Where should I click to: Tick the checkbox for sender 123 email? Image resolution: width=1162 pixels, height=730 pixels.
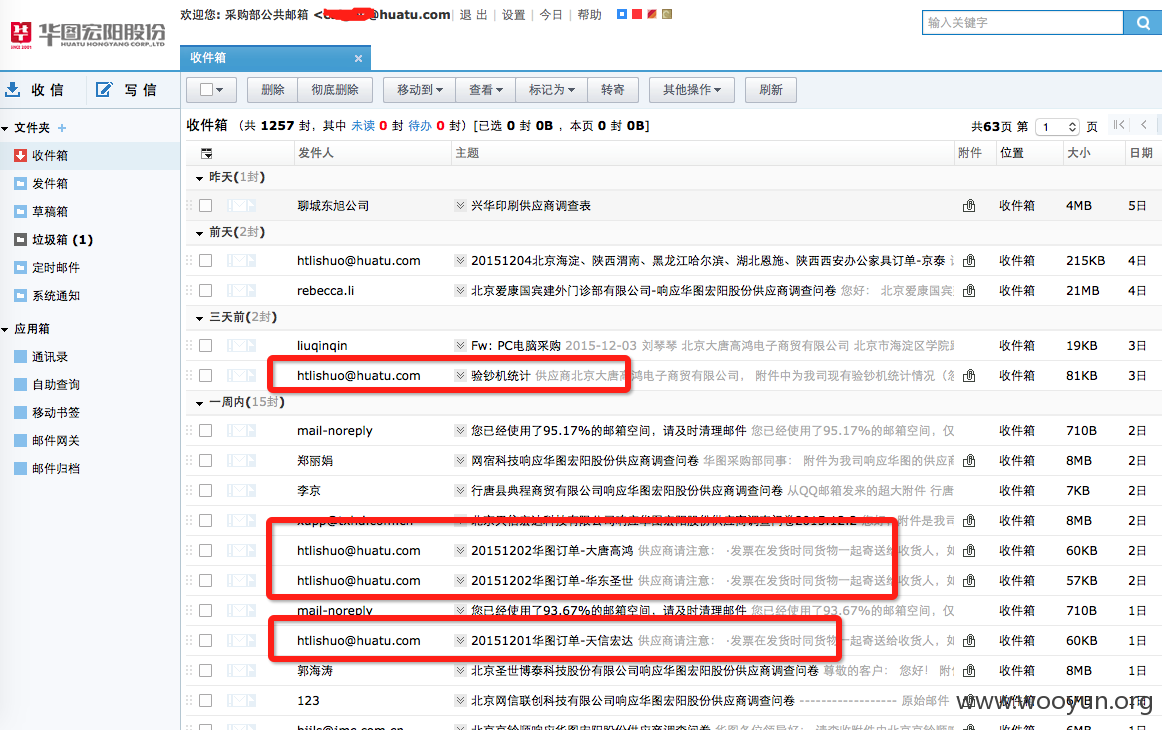coord(206,700)
